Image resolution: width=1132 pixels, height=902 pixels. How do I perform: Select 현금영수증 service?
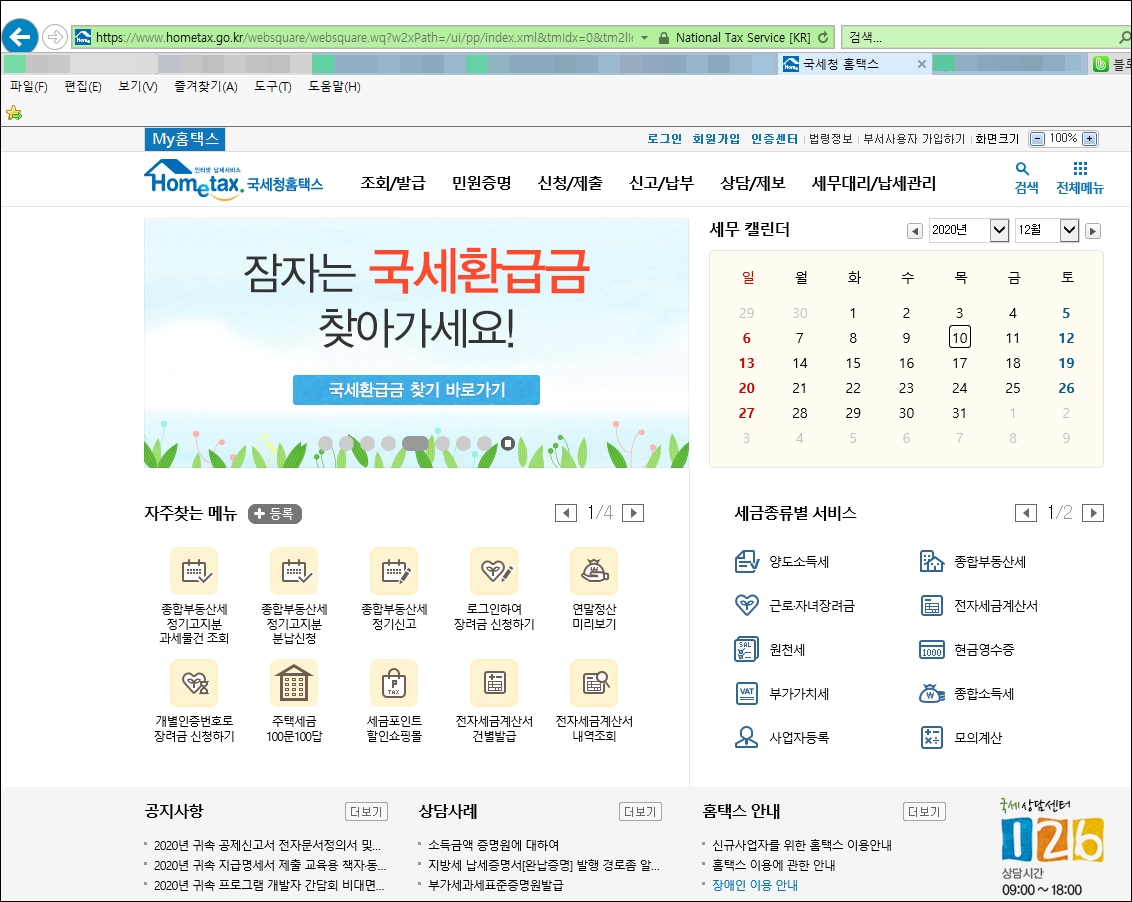coord(967,649)
